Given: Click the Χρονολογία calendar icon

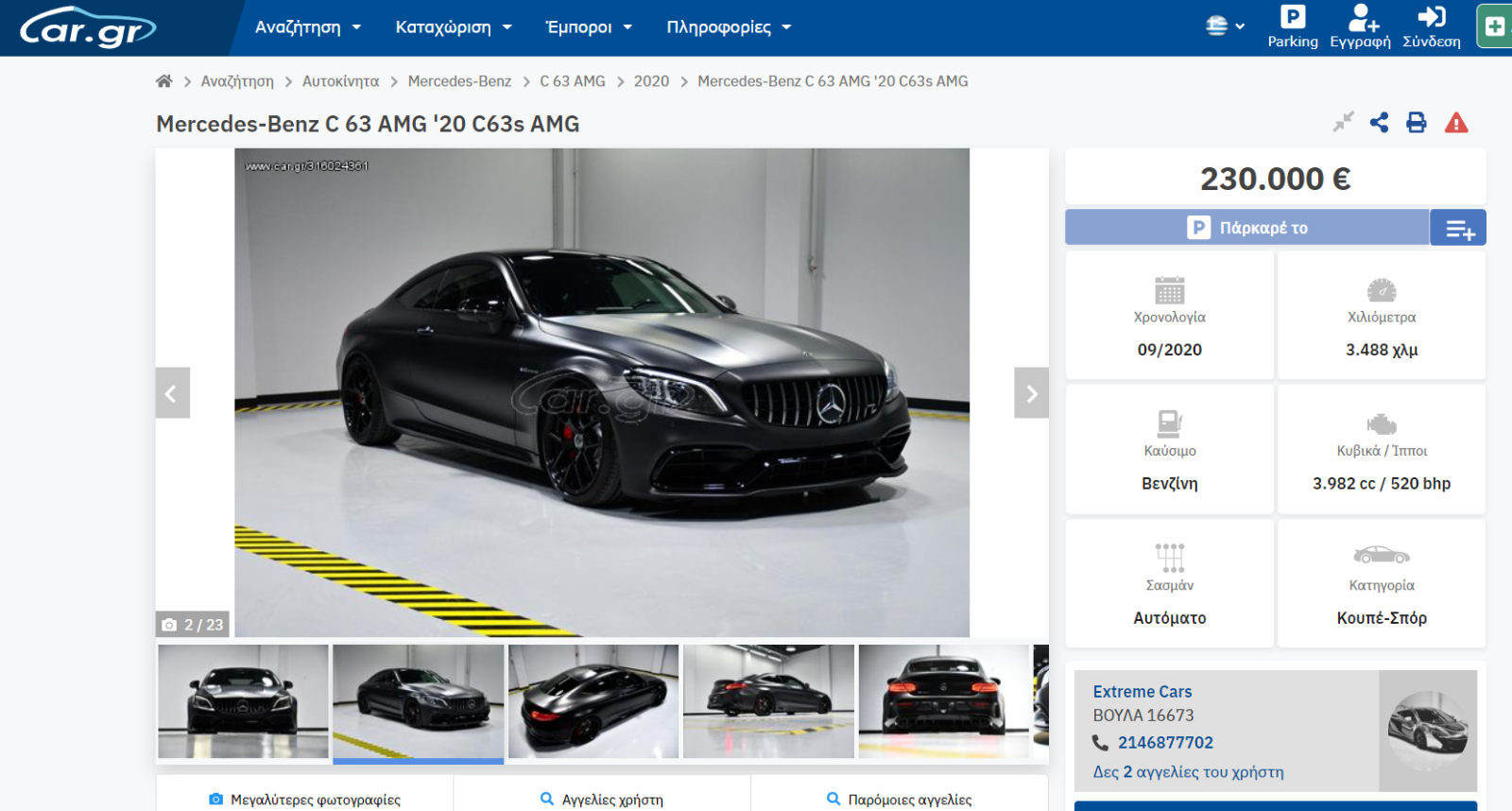Looking at the screenshot, I should point(1170,290).
